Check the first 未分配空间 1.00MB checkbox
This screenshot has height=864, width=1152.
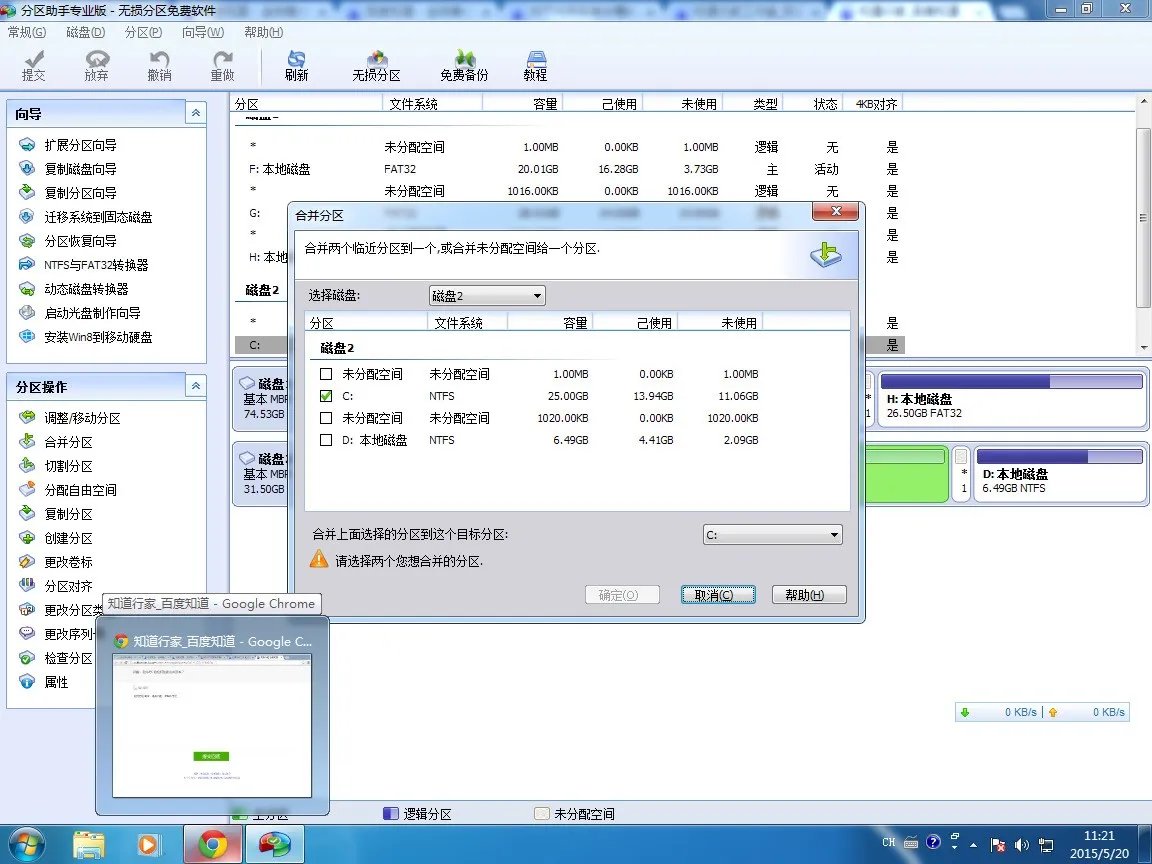tap(326, 374)
